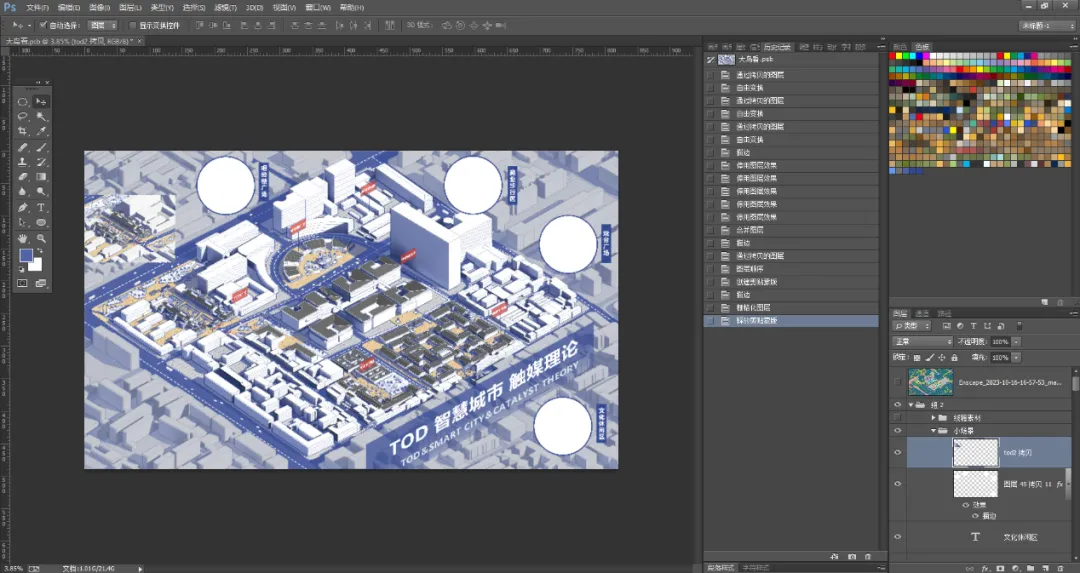Select the Horizontal Type tool
The image size is (1080, 573).
41,207
